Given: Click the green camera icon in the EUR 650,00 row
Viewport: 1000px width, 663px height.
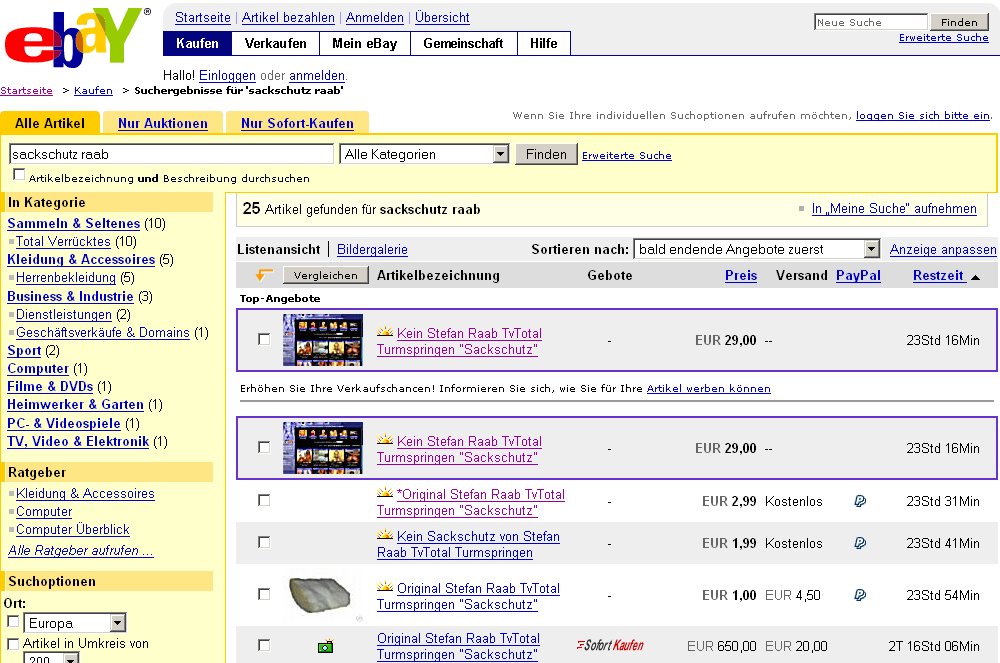Looking at the screenshot, I should [325, 646].
